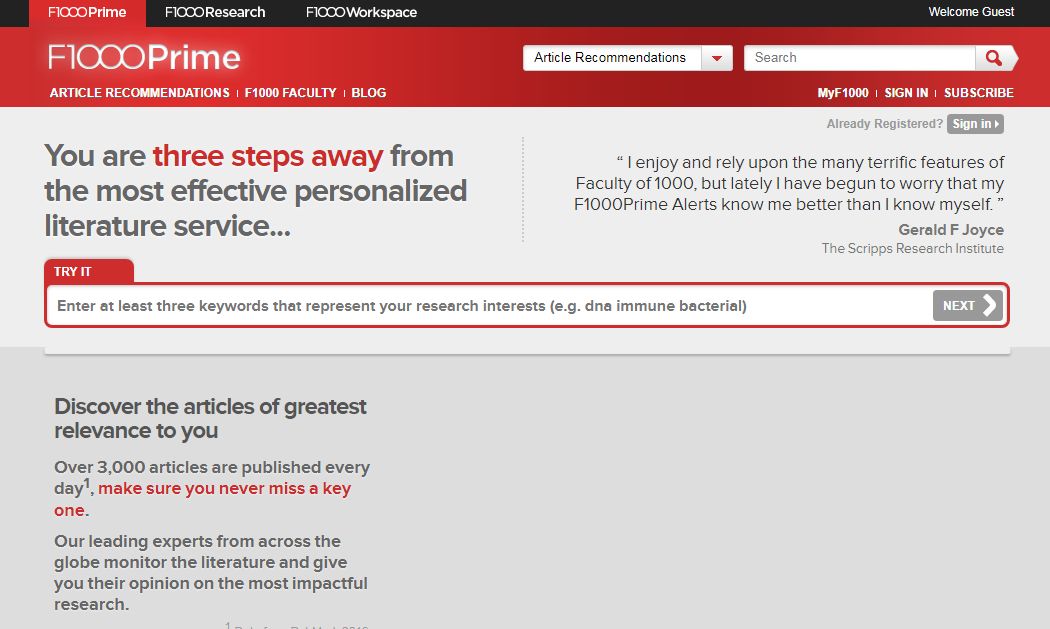
Task: Click the NEXT button
Action: pos(968,305)
